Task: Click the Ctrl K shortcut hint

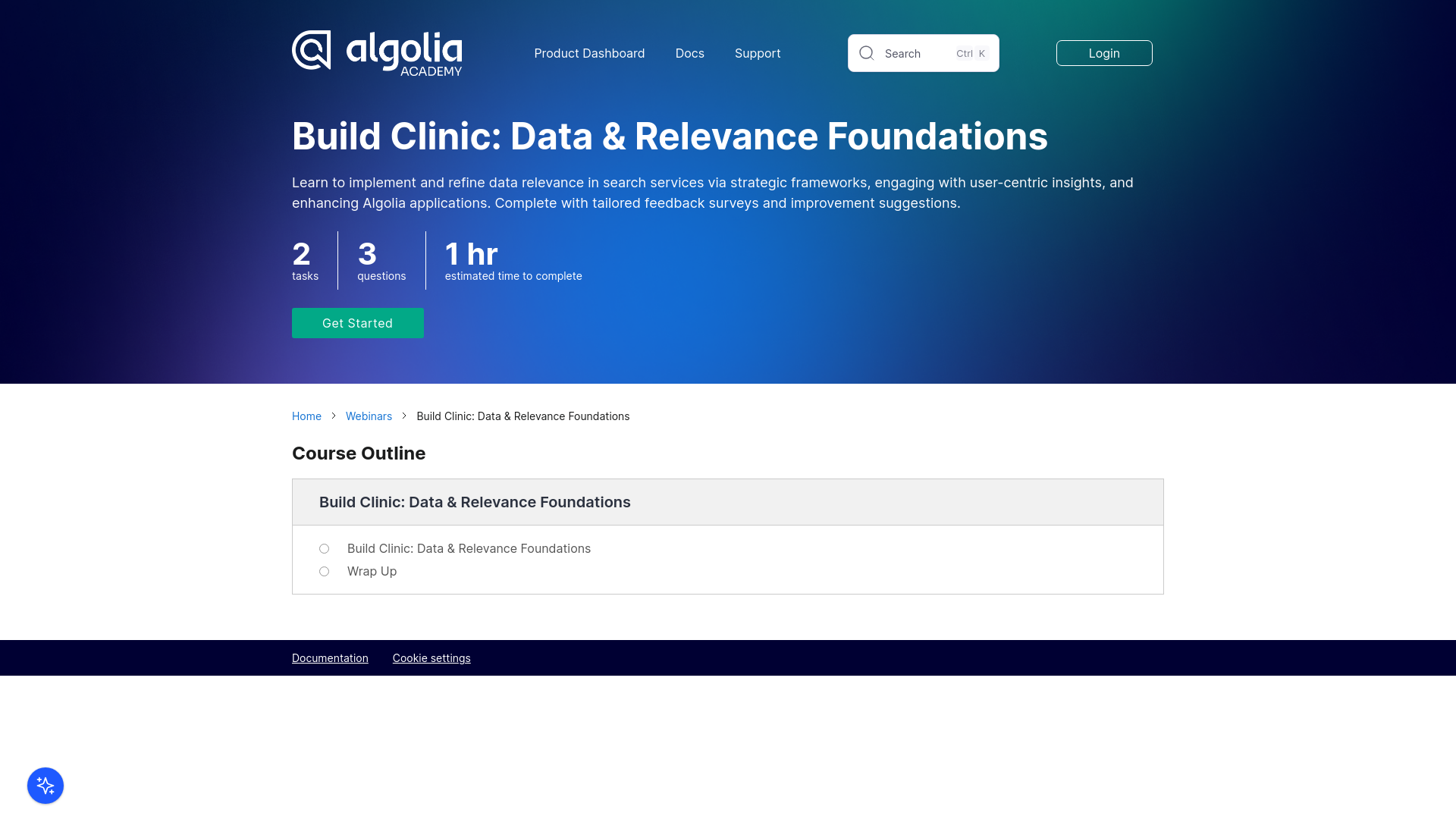Action: point(971,53)
